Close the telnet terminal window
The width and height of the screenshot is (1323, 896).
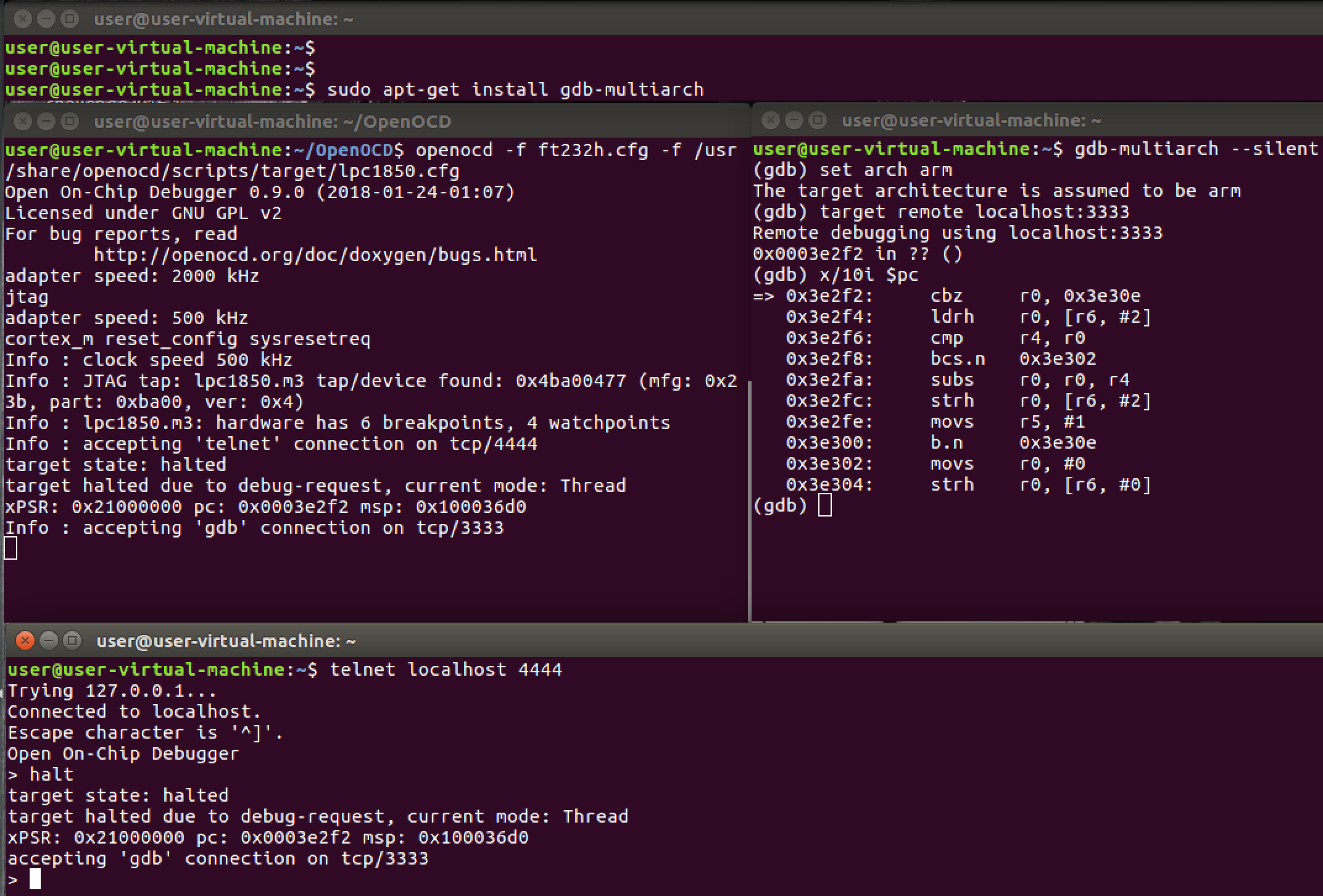click(25, 641)
